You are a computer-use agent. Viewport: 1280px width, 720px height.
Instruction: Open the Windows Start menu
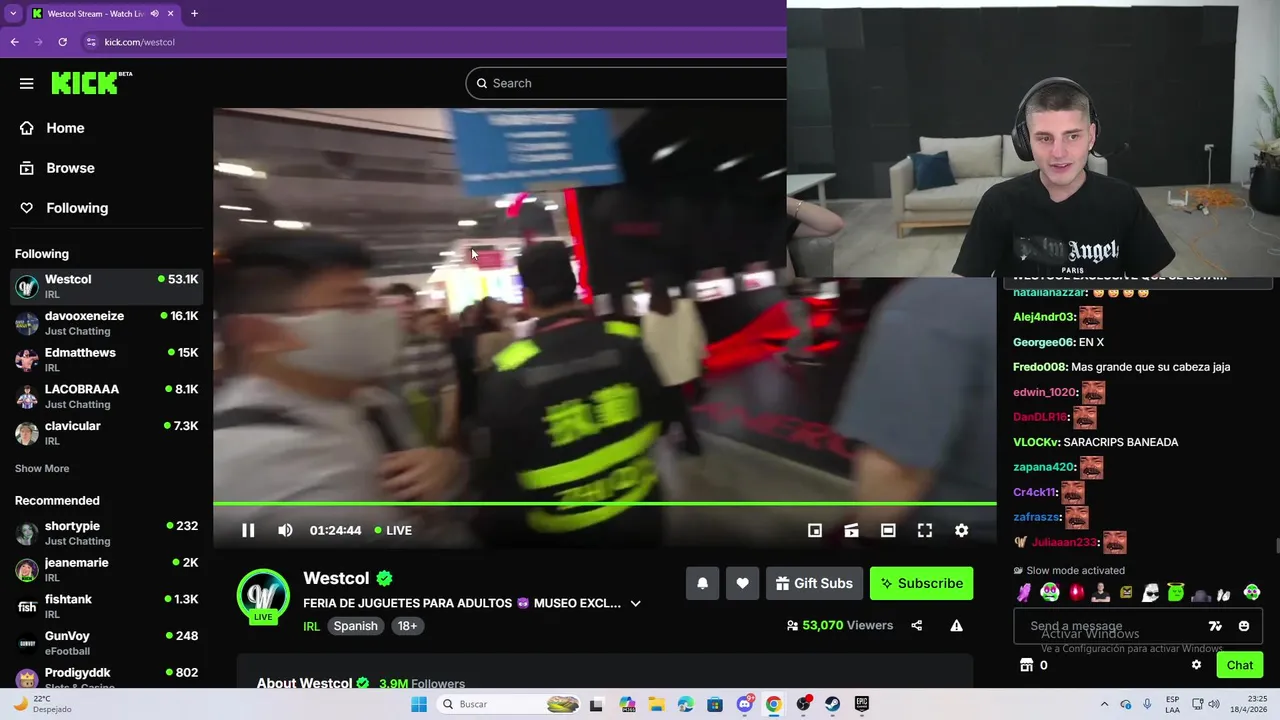tap(419, 704)
